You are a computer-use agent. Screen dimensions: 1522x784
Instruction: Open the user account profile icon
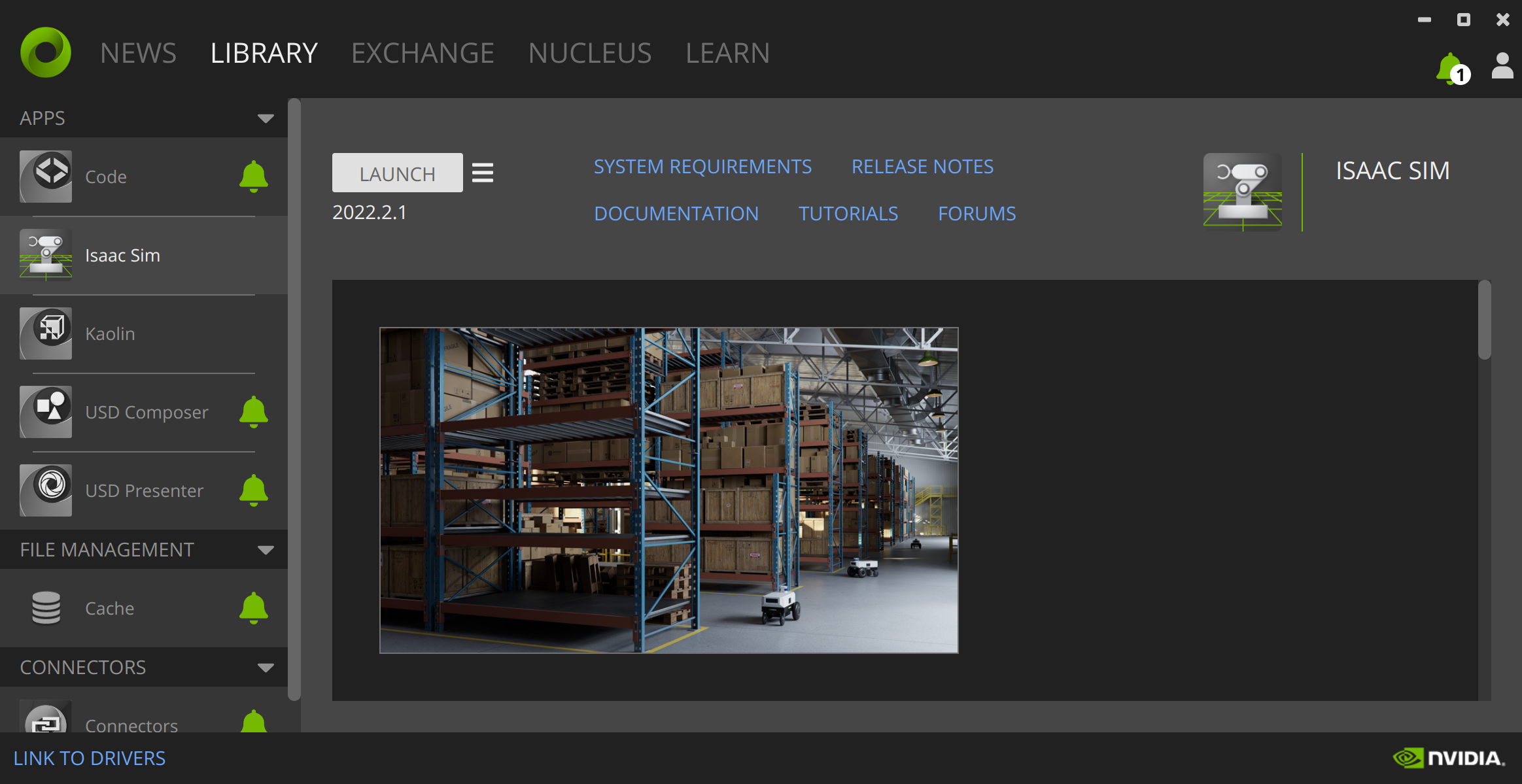click(1502, 67)
